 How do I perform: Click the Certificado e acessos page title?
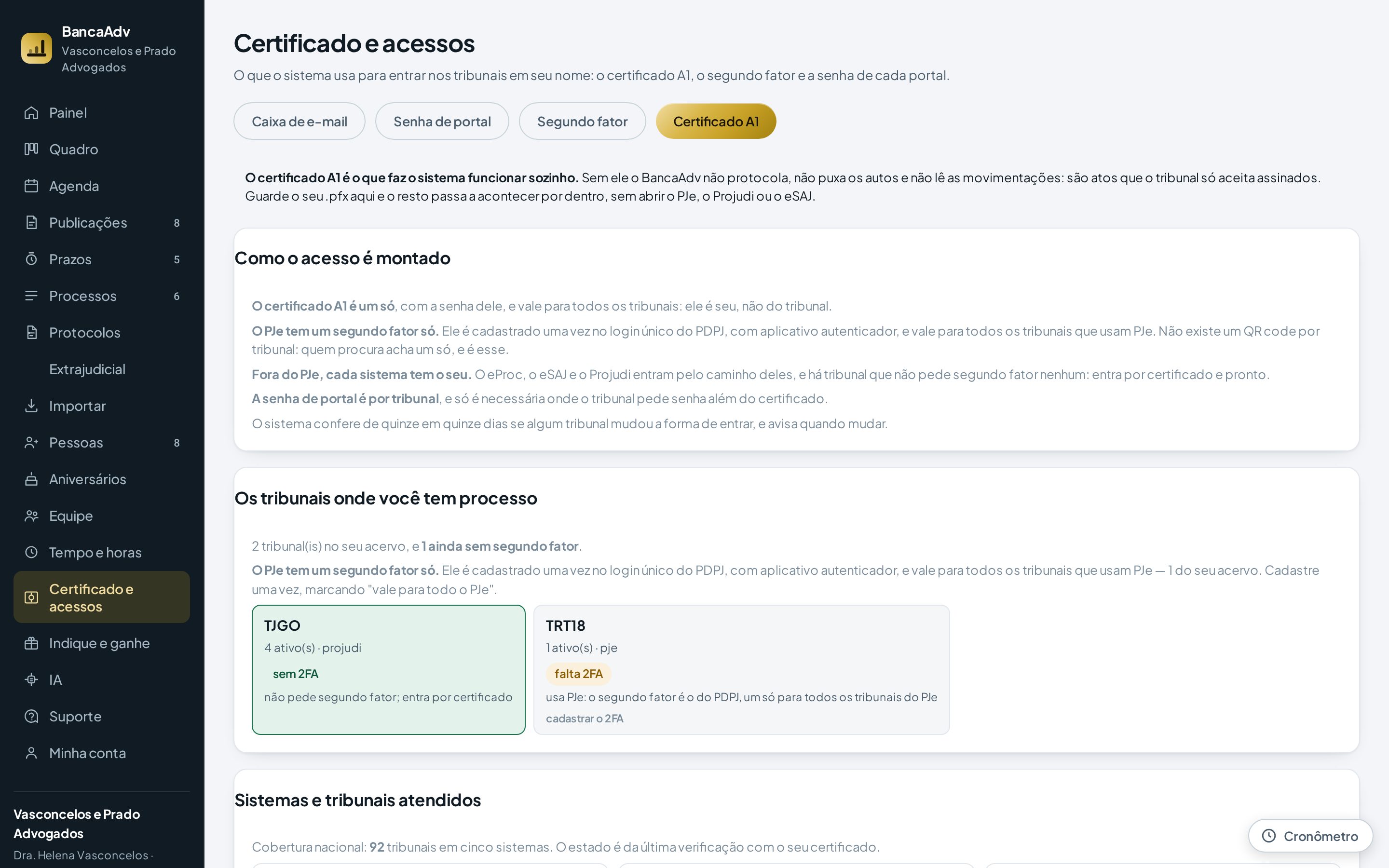coord(354,43)
